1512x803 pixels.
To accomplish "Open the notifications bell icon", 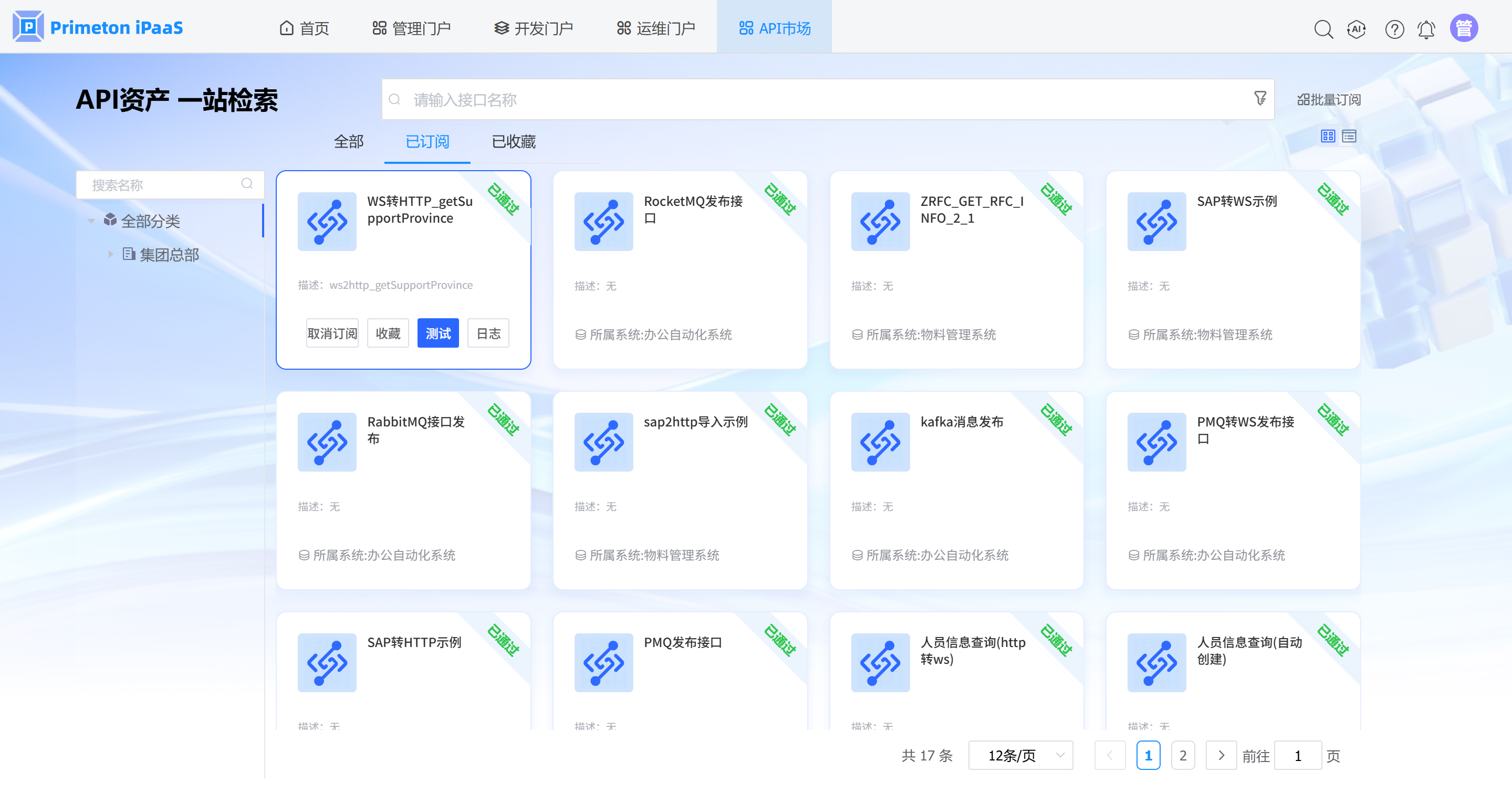I will [x=1426, y=29].
